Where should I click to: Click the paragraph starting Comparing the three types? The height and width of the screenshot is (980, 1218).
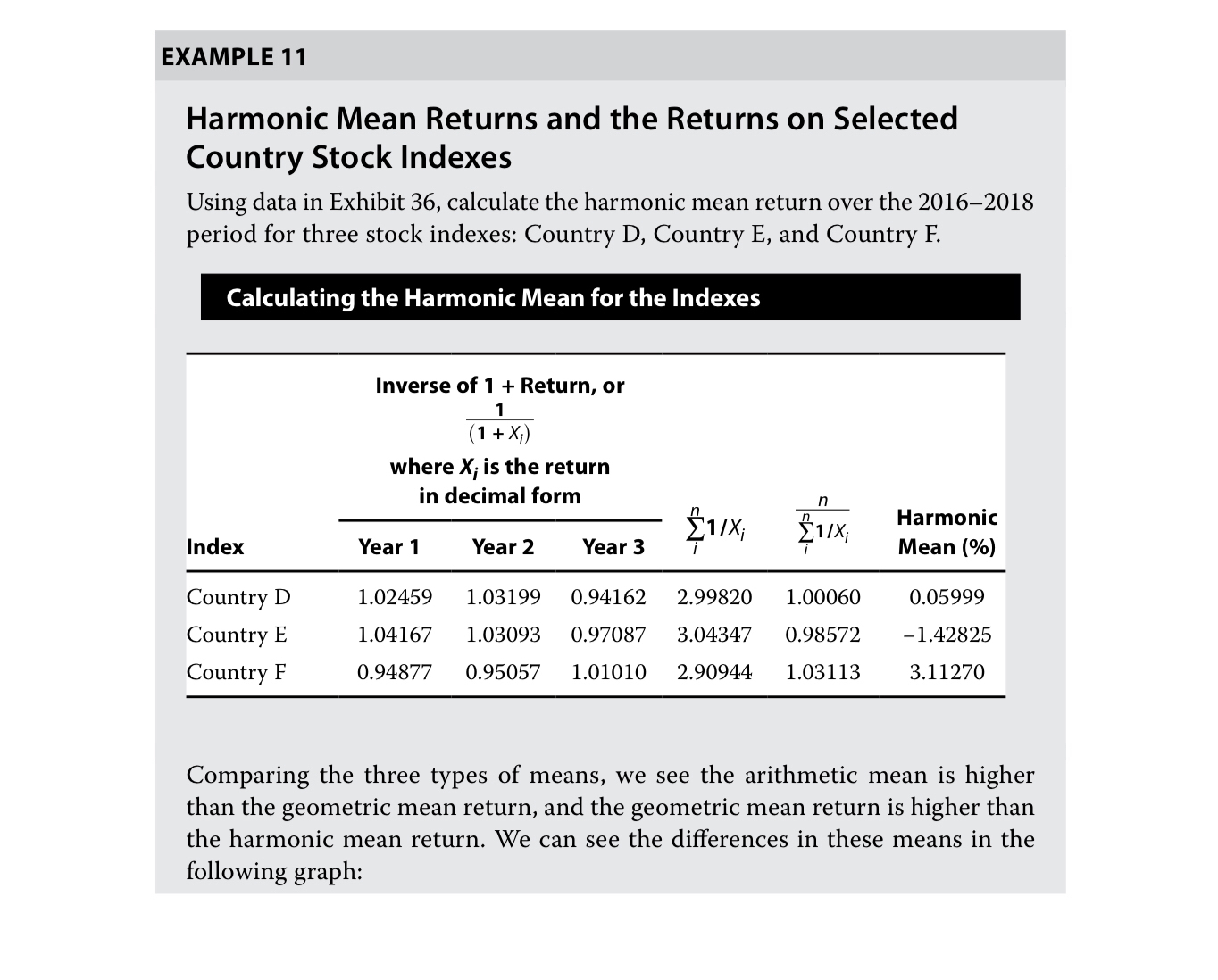[610, 823]
